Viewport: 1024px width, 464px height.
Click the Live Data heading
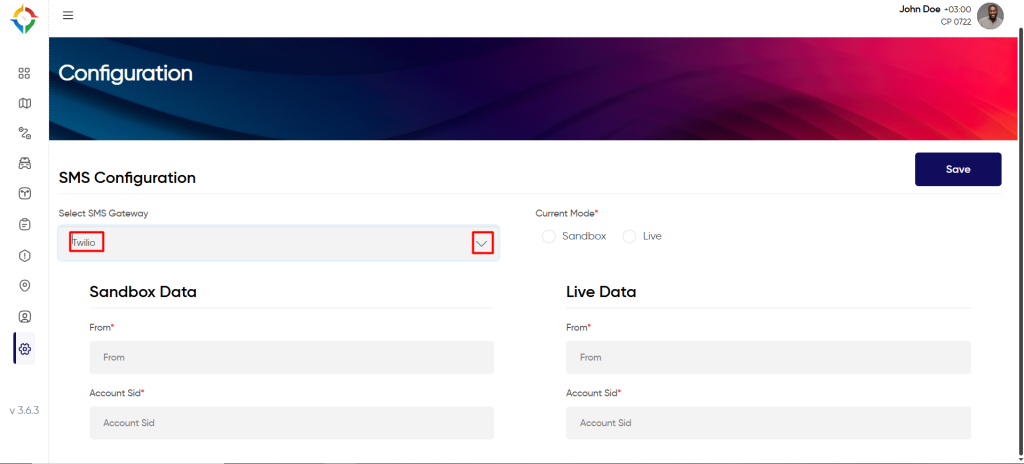click(601, 291)
